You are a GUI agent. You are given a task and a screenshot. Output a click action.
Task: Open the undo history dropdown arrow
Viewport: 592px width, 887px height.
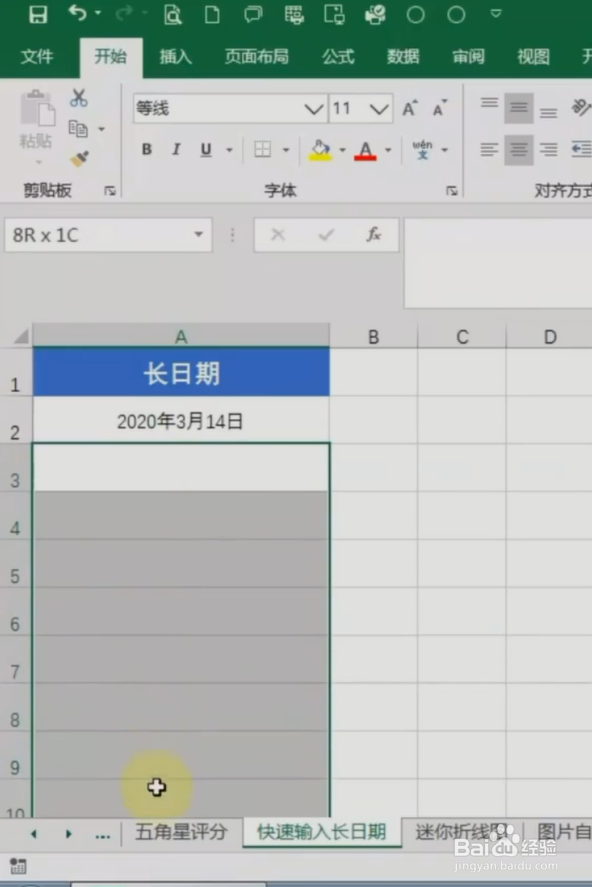click(x=98, y=13)
